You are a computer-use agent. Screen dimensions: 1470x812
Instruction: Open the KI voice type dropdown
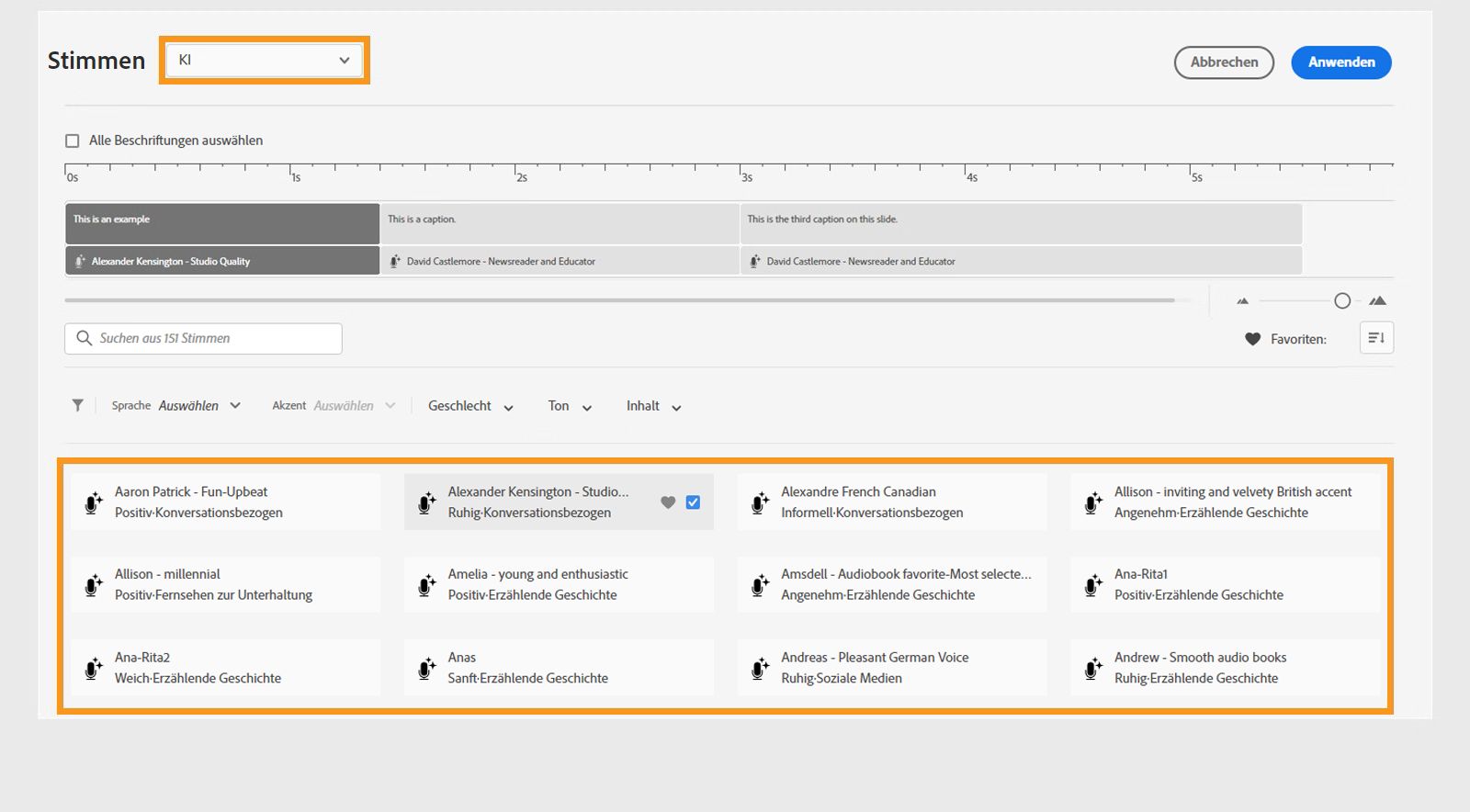(x=264, y=61)
